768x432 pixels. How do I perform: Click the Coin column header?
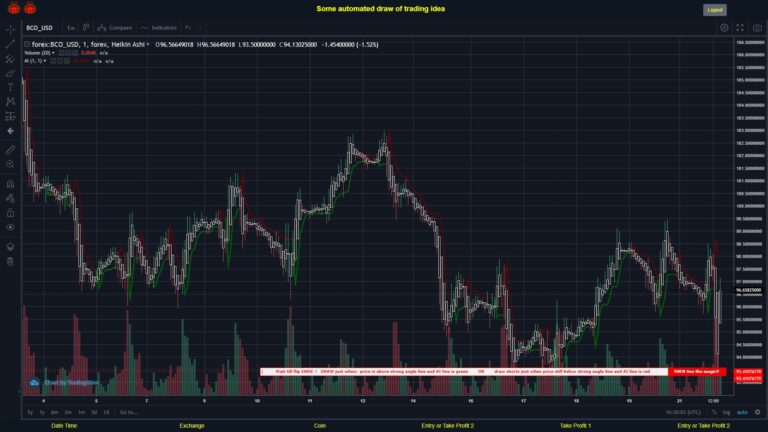pos(320,426)
